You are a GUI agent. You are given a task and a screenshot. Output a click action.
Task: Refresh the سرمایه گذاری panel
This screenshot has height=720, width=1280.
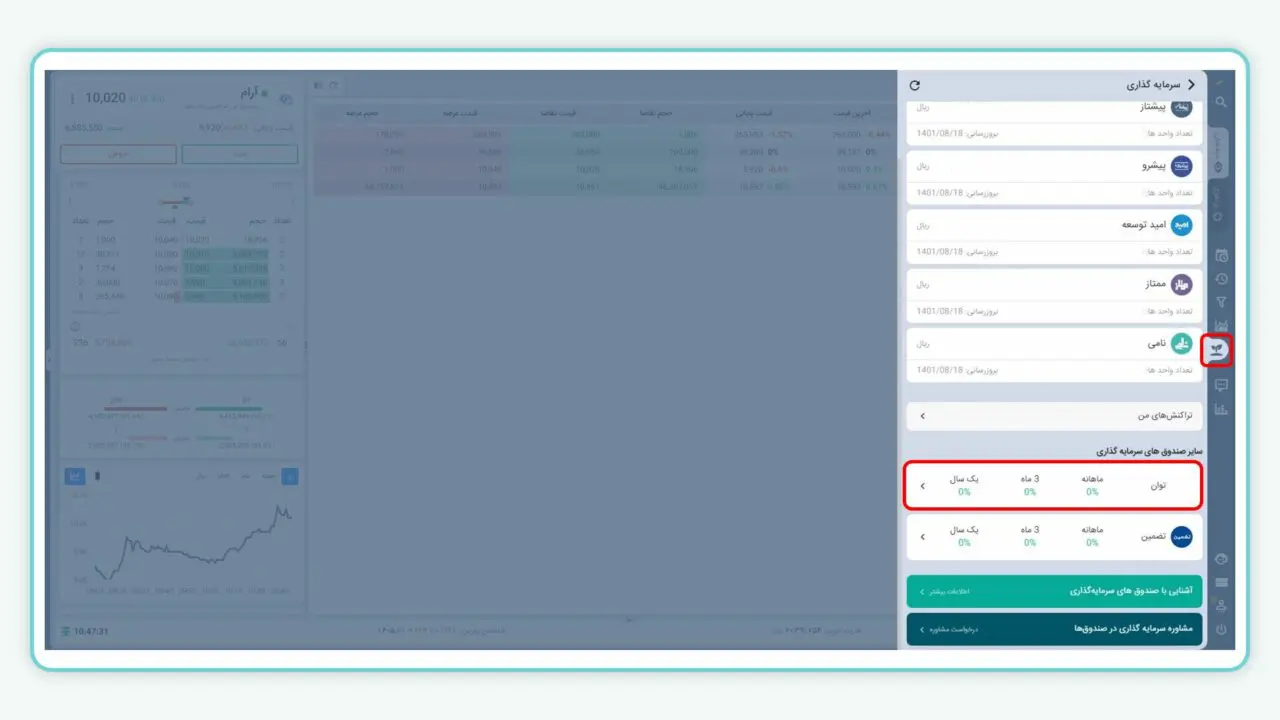pyautogui.click(x=914, y=86)
